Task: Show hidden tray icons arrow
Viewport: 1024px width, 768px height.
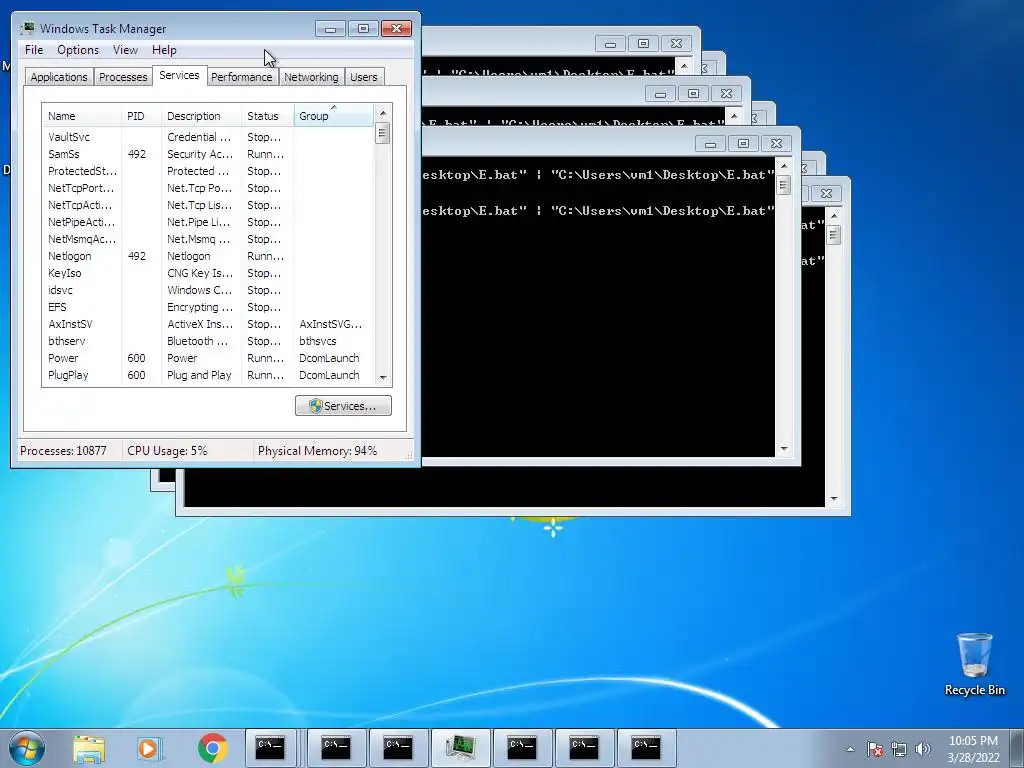Action: click(x=850, y=749)
